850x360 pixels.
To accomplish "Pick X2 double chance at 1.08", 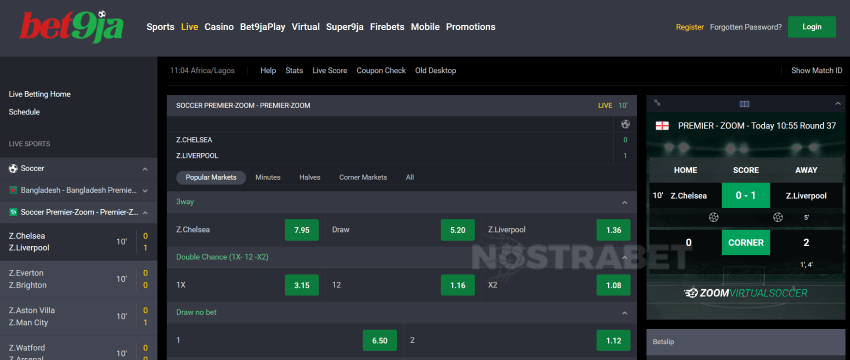I will tap(614, 285).
